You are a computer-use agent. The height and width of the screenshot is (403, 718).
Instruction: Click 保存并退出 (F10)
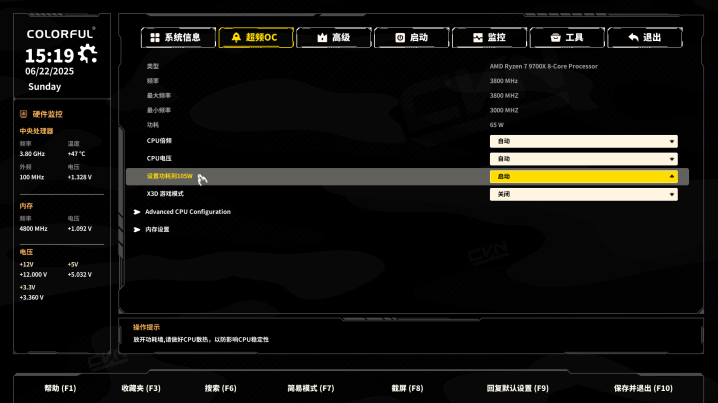[x=643, y=388]
